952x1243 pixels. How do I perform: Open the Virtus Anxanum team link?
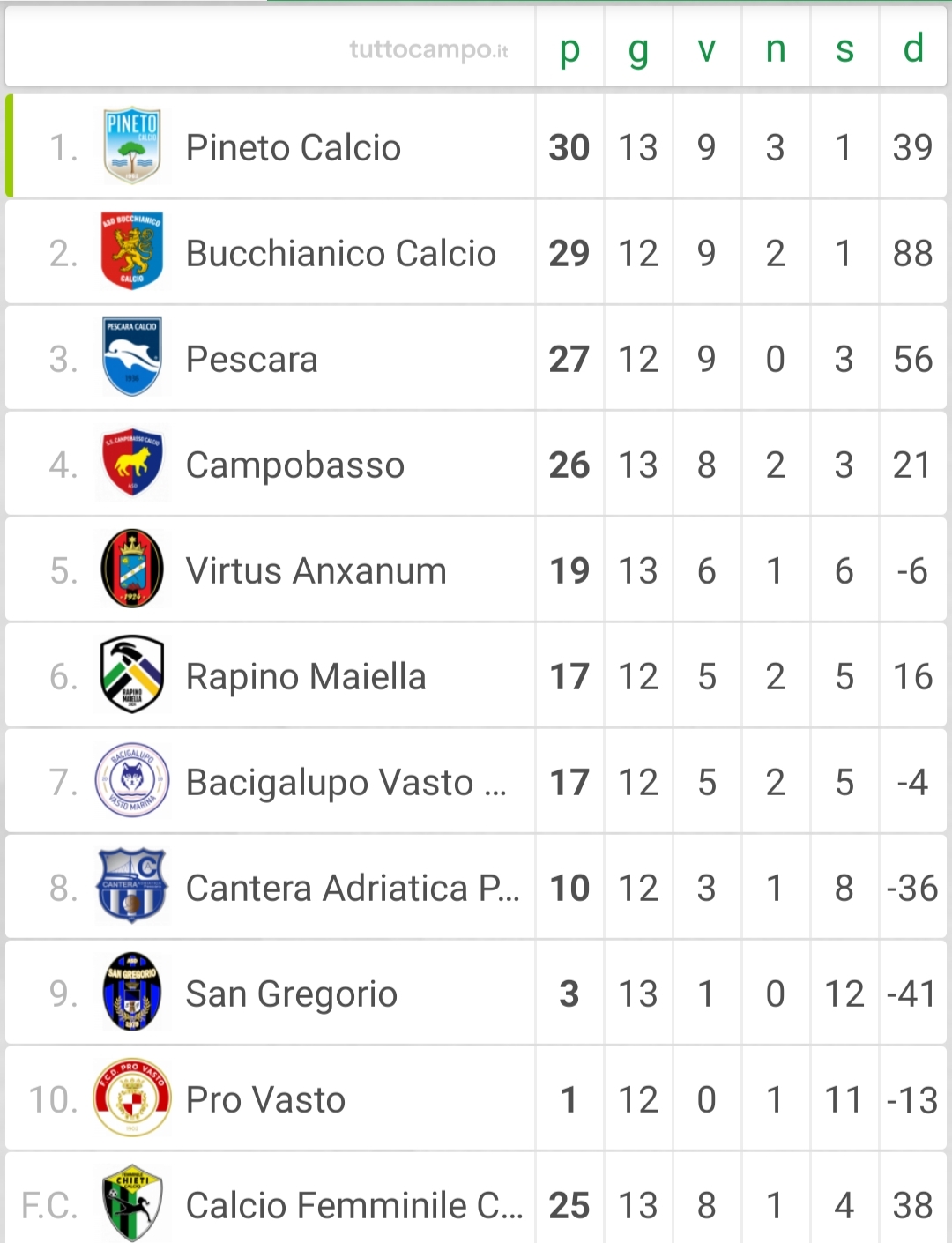click(x=316, y=570)
